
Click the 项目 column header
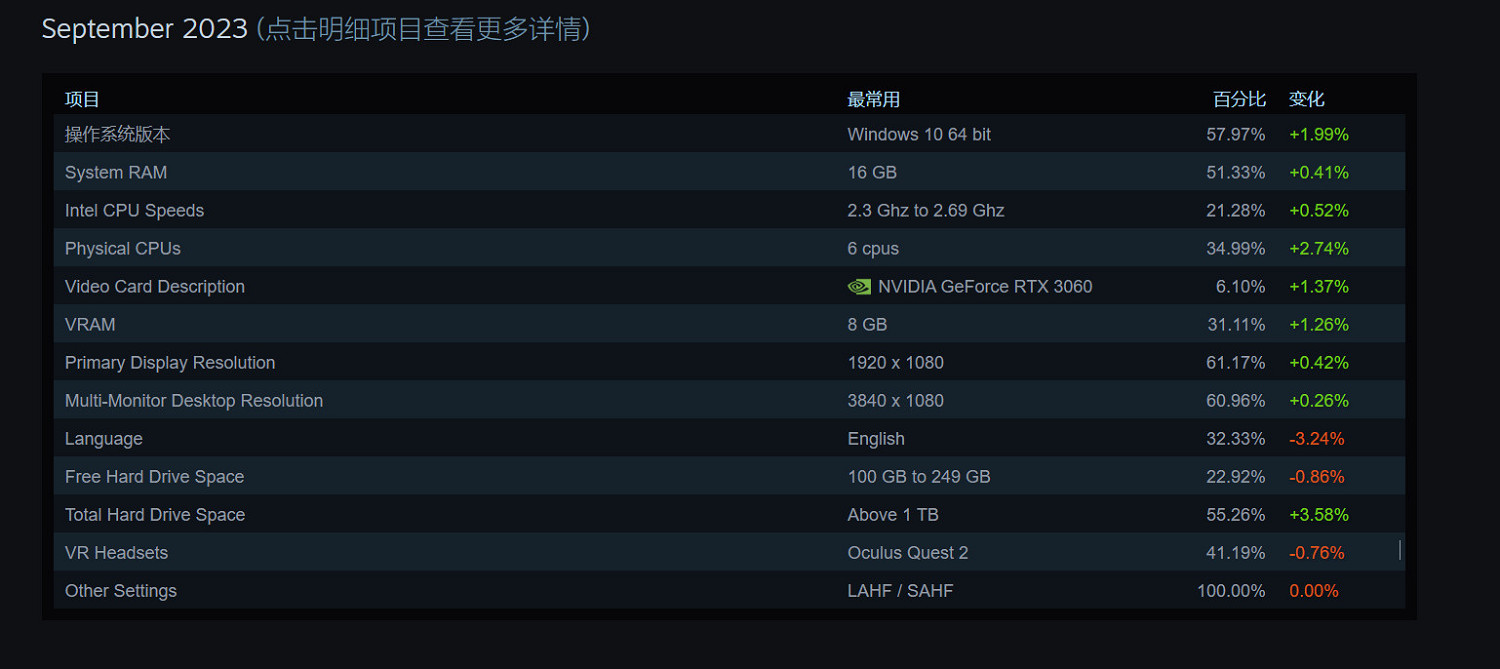click(79, 98)
